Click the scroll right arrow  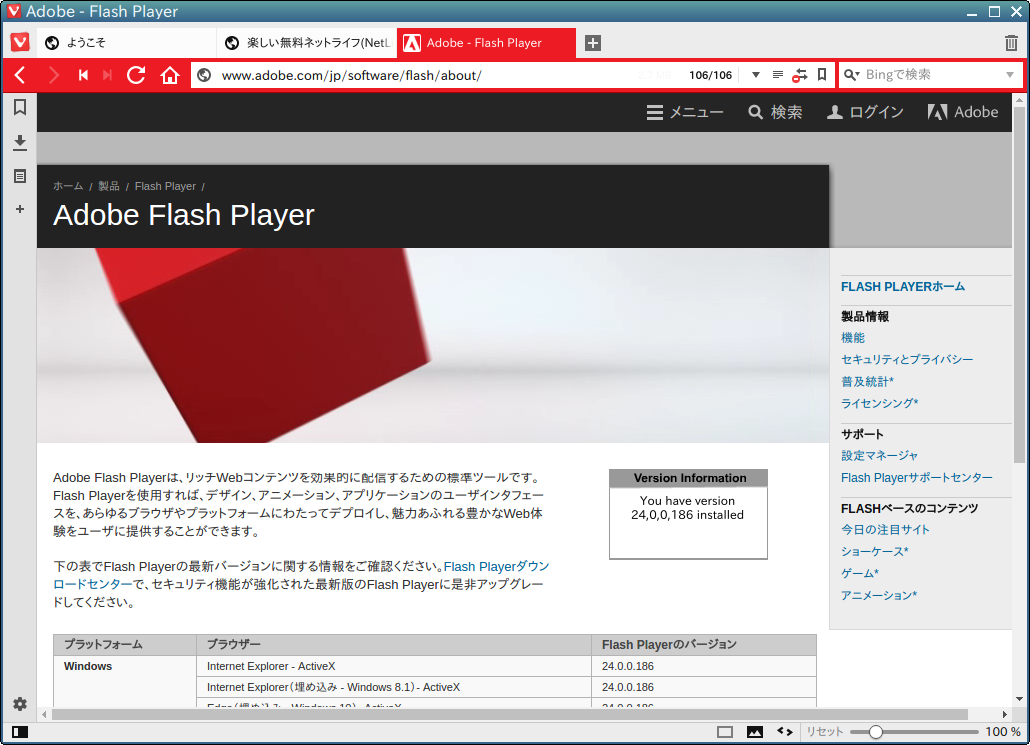point(1004,714)
